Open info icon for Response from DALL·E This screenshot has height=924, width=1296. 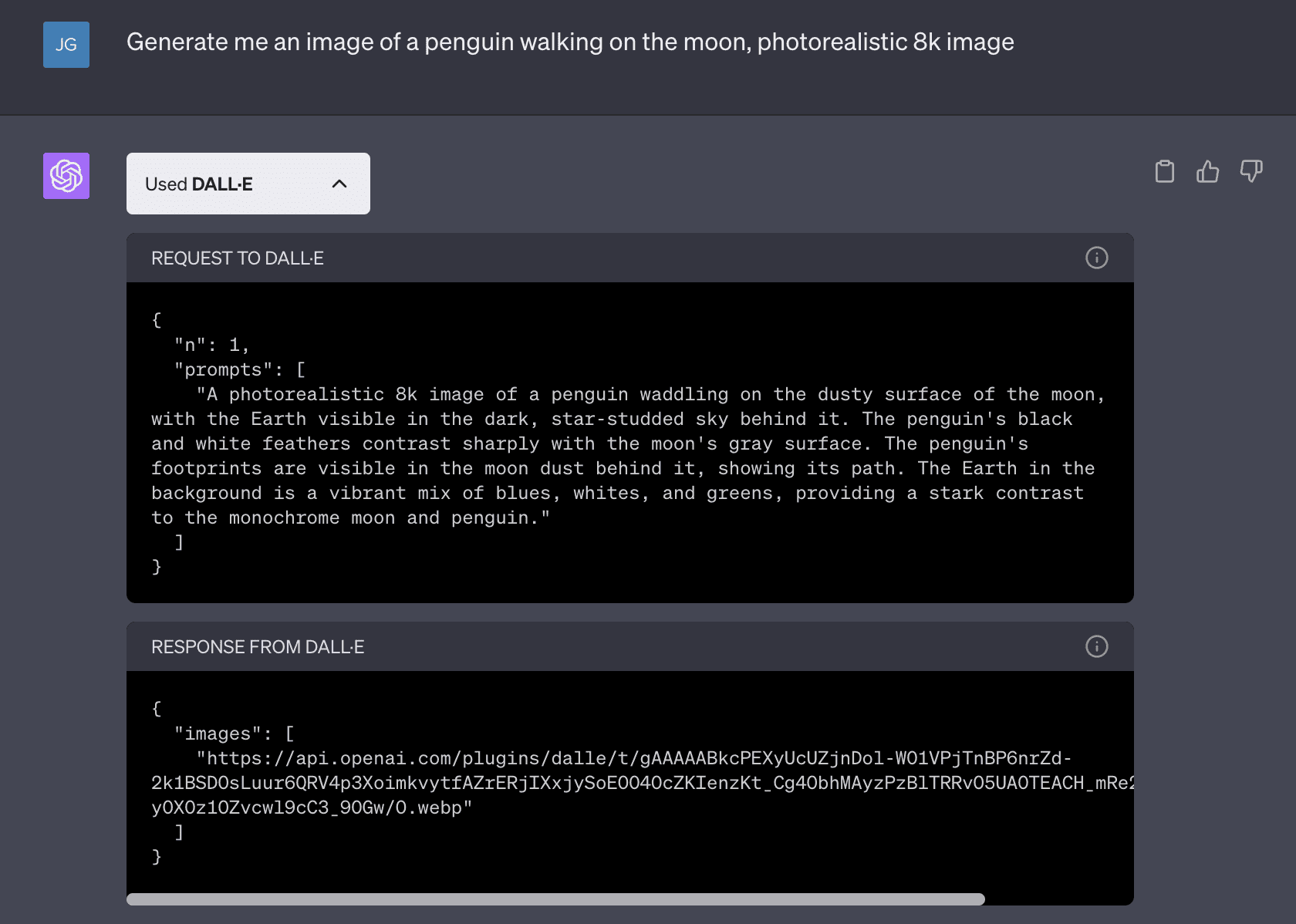click(1097, 646)
